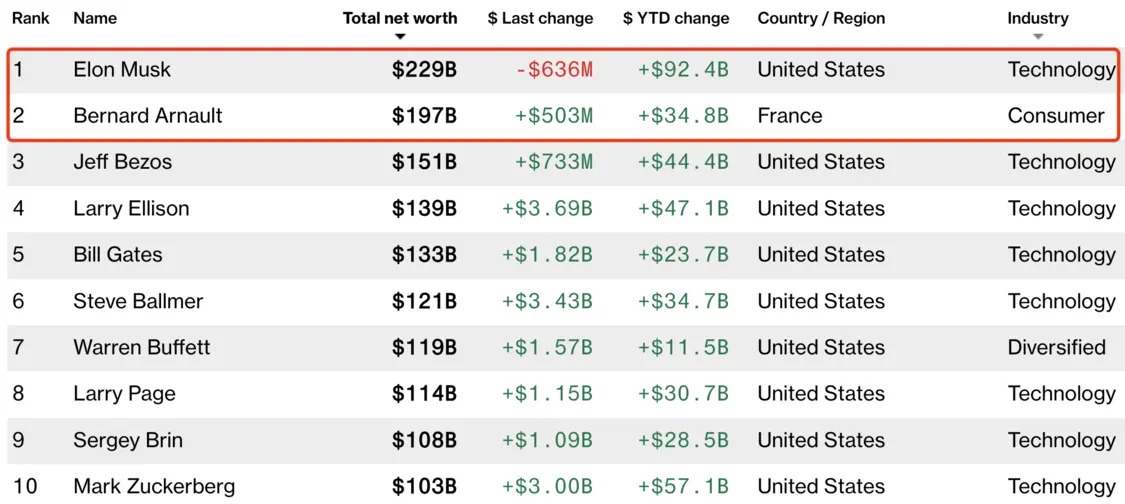Open Sergey Brin's profile
This screenshot has height=504, width=1125.
pos(128,441)
